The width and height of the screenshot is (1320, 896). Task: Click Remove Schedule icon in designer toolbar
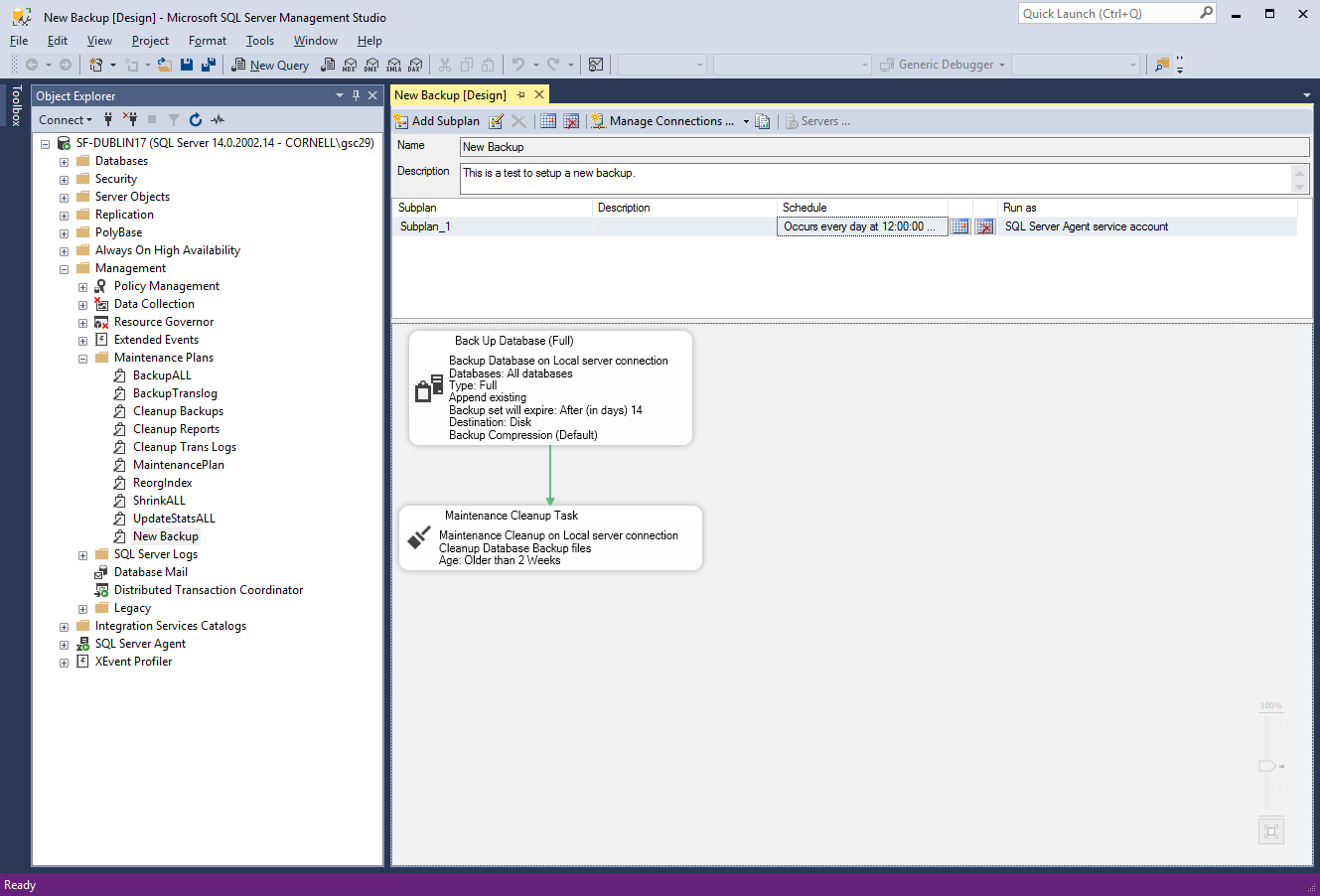click(x=571, y=121)
